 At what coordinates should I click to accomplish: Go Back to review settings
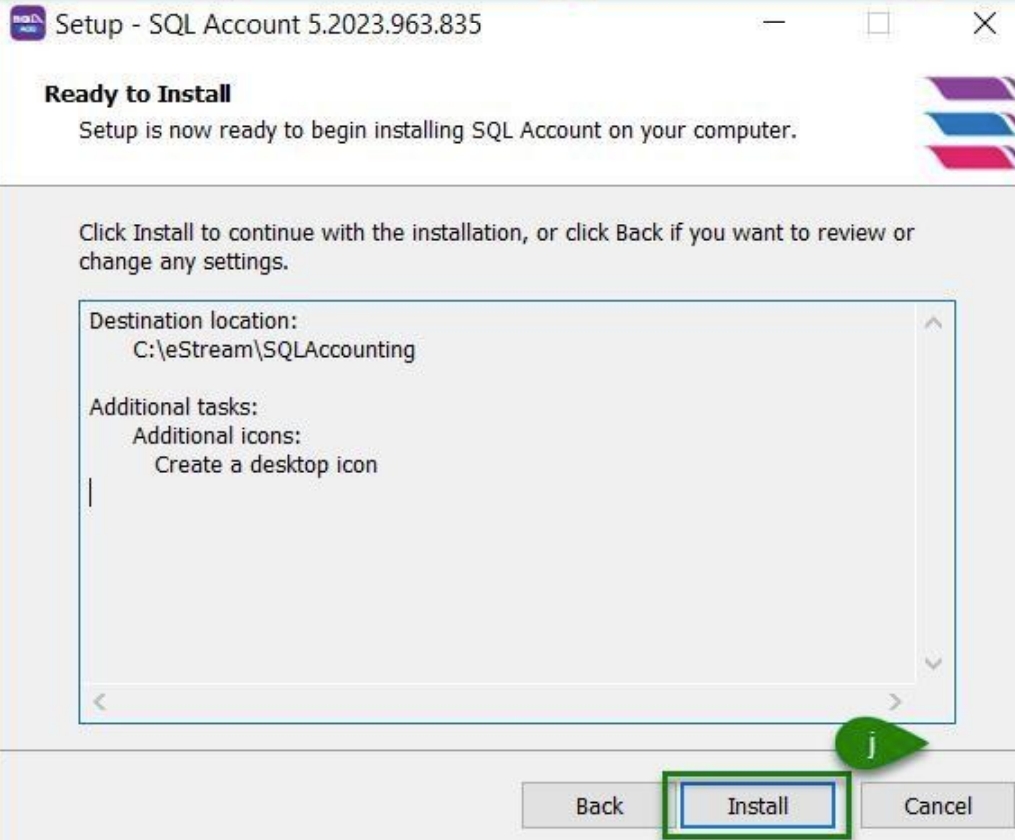point(599,806)
